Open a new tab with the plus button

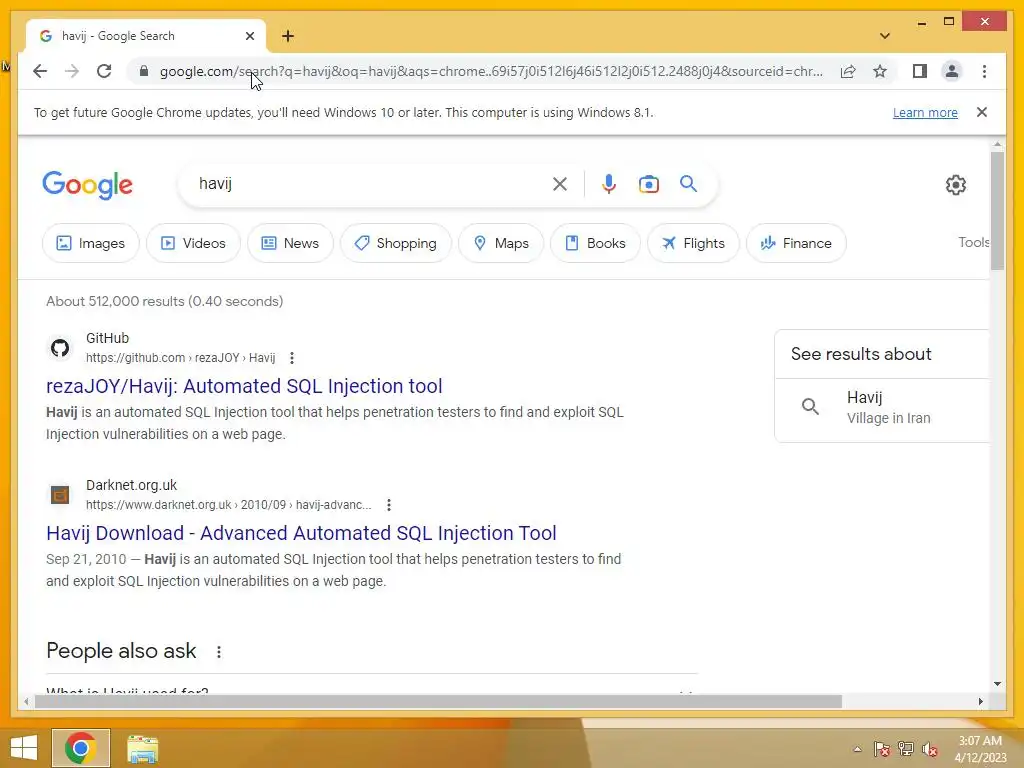[288, 36]
